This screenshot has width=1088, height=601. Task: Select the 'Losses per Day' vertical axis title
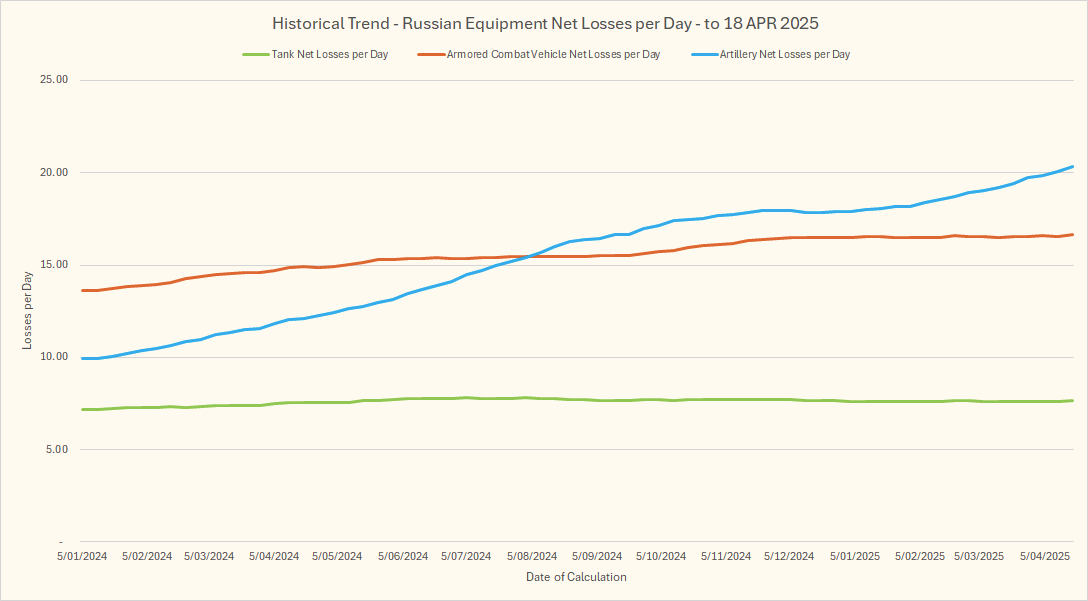tap(27, 311)
